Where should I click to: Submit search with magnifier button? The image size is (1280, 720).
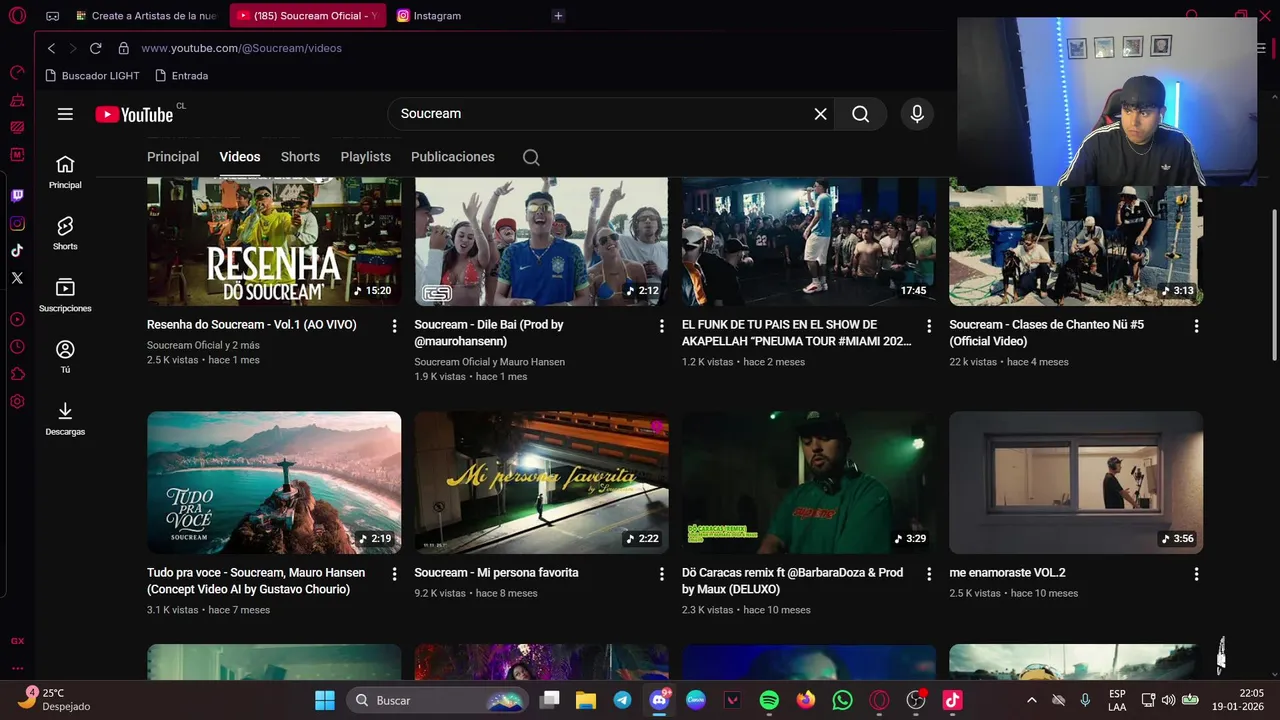click(861, 114)
